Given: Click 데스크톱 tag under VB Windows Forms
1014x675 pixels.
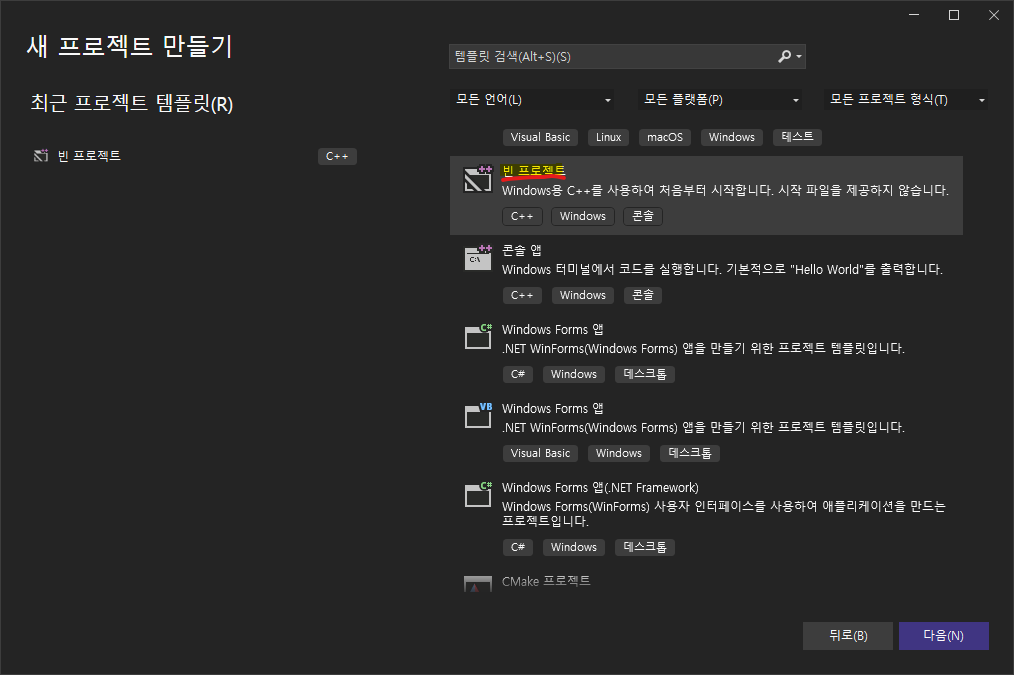Looking at the screenshot, I should [689, 453].
